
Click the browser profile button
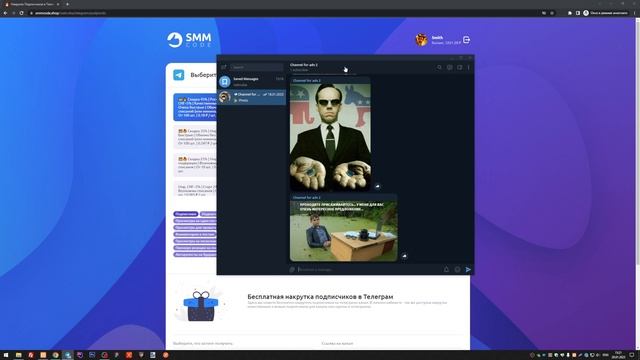pyautogui.click(x=605, y=13)
